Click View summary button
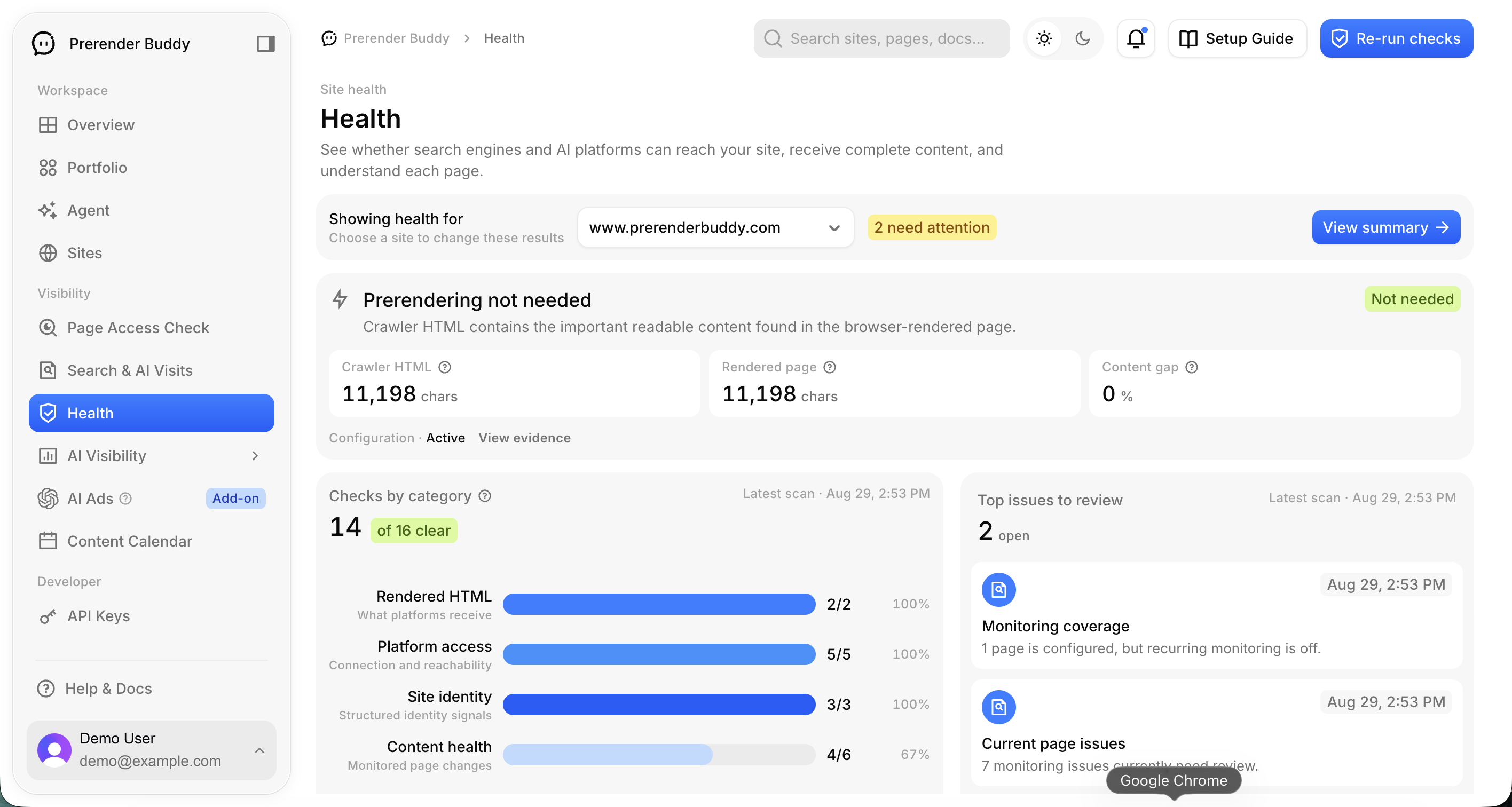The height and width of the screenshot is (807, 1512). click(1386, 227)
